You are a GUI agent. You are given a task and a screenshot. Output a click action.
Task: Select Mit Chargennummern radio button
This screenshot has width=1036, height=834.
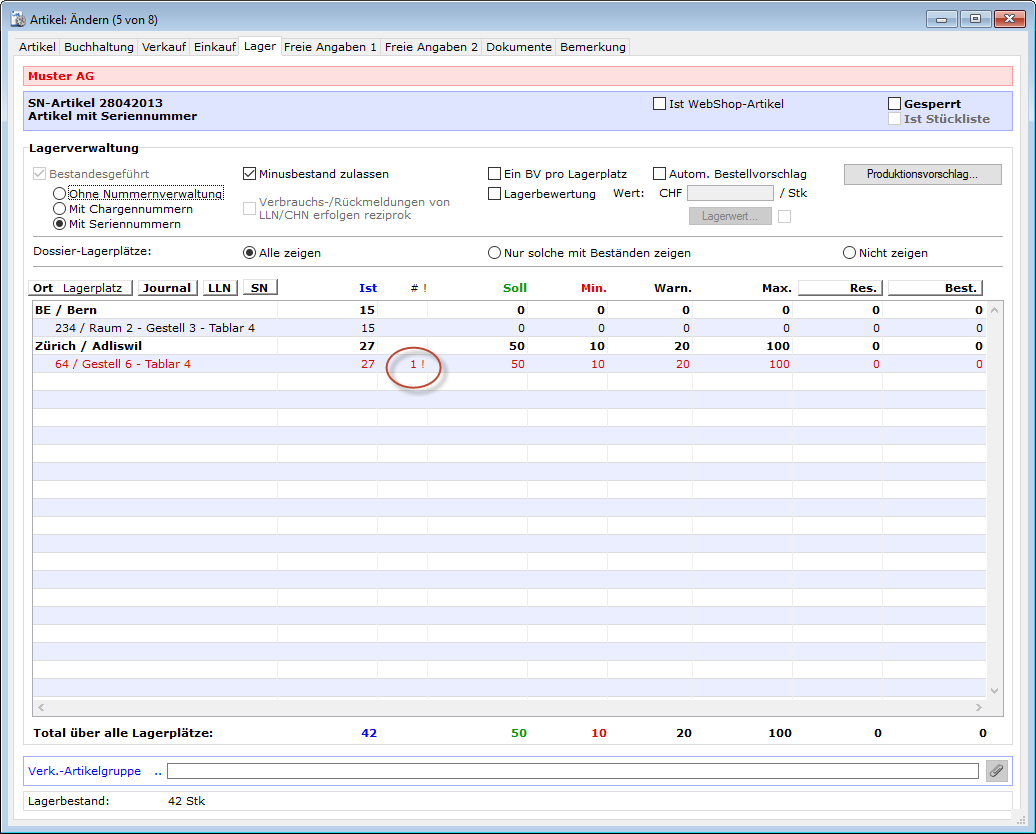pos(61,209)
